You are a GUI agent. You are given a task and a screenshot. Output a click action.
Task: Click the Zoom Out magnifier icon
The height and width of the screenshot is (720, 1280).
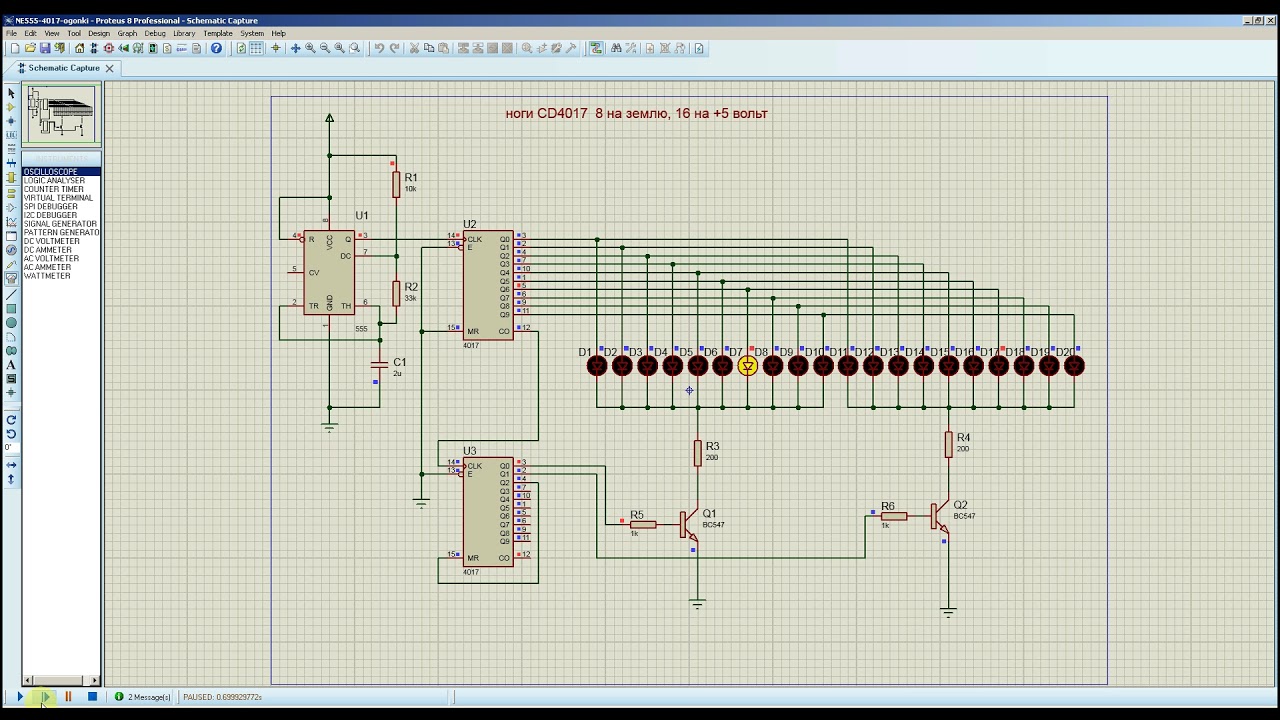point(324,48)
